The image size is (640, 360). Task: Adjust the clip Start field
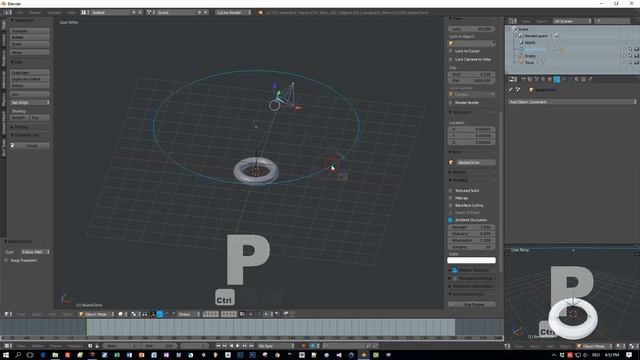click(471, 75)
